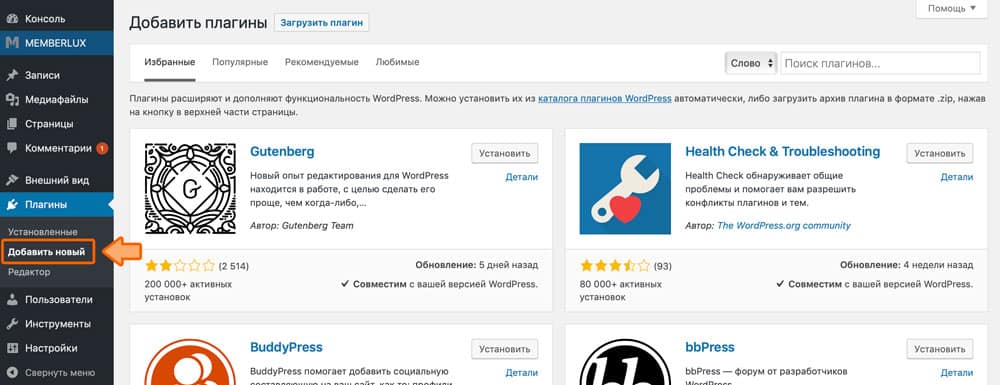
Task: Open The WordPress.org community author link
Action: click(784, 226)
